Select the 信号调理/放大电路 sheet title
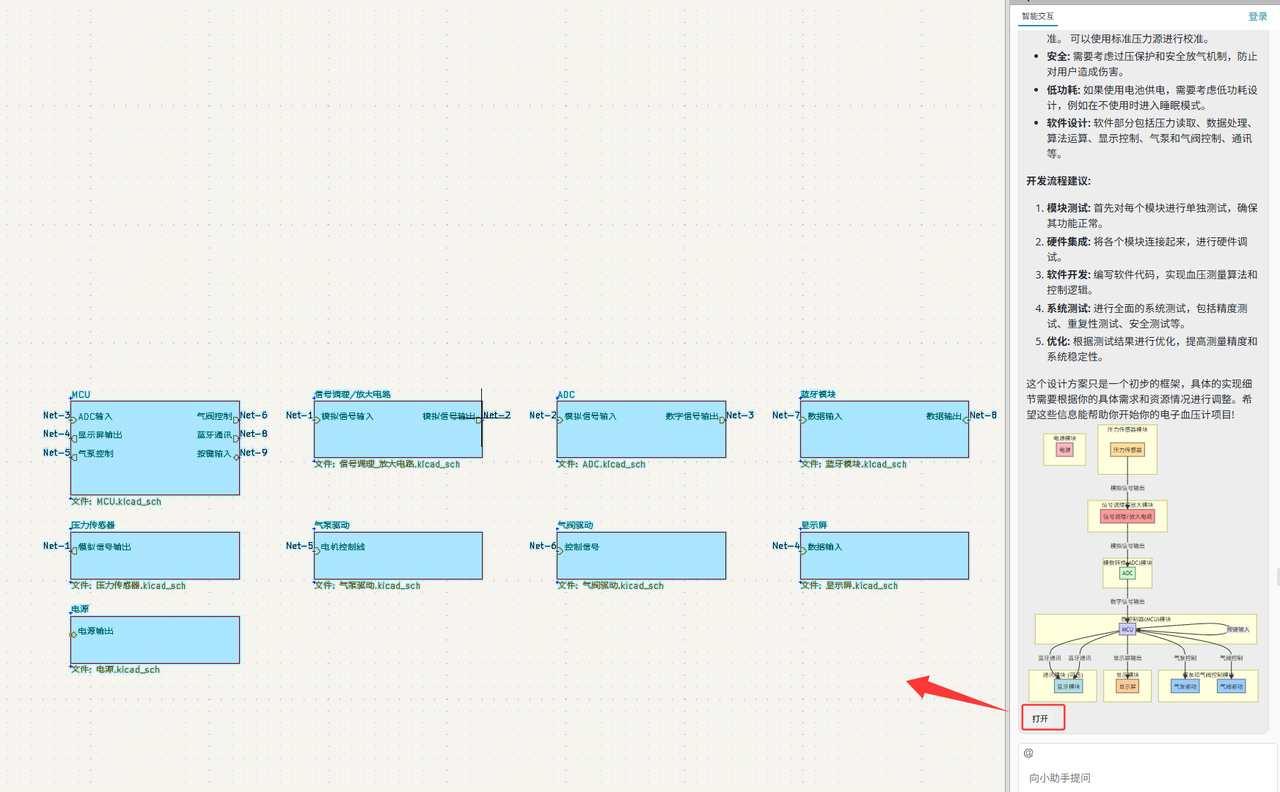The image size is (1280, 792). 352,395
